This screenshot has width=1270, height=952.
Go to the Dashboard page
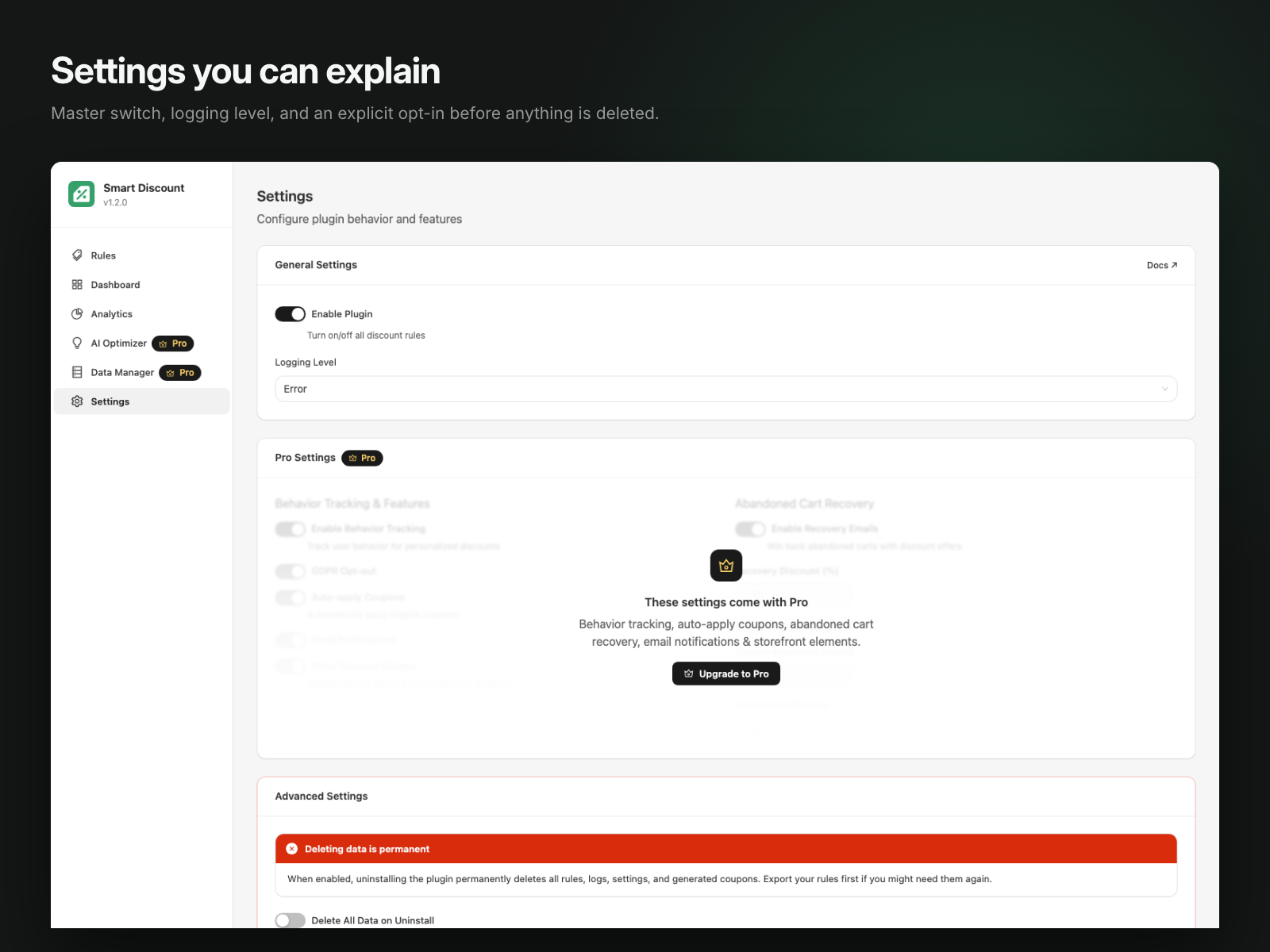141,285
